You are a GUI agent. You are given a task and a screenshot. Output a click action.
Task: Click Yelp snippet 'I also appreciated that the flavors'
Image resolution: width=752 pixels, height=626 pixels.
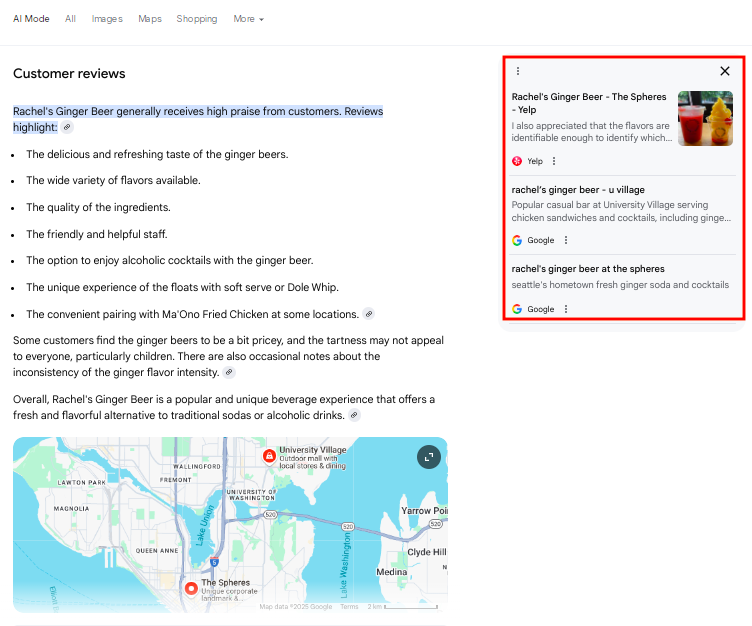[591, 132]
